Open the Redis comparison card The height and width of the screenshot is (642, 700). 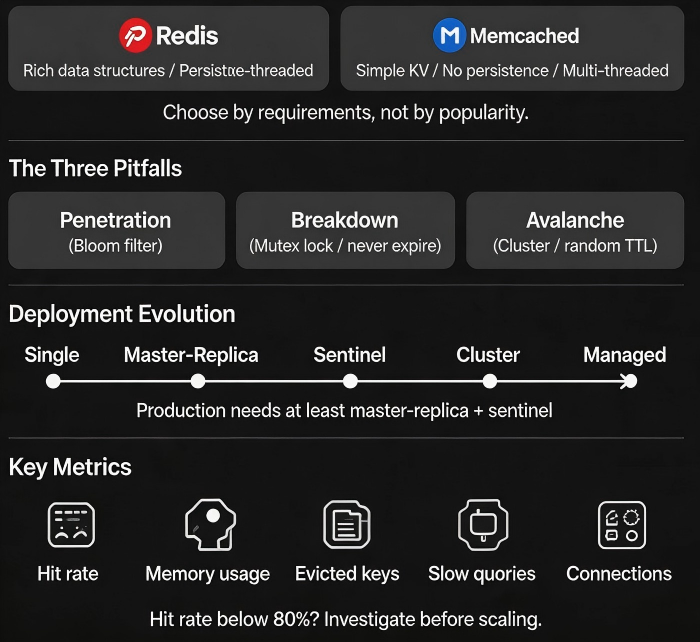coord(169,48)
